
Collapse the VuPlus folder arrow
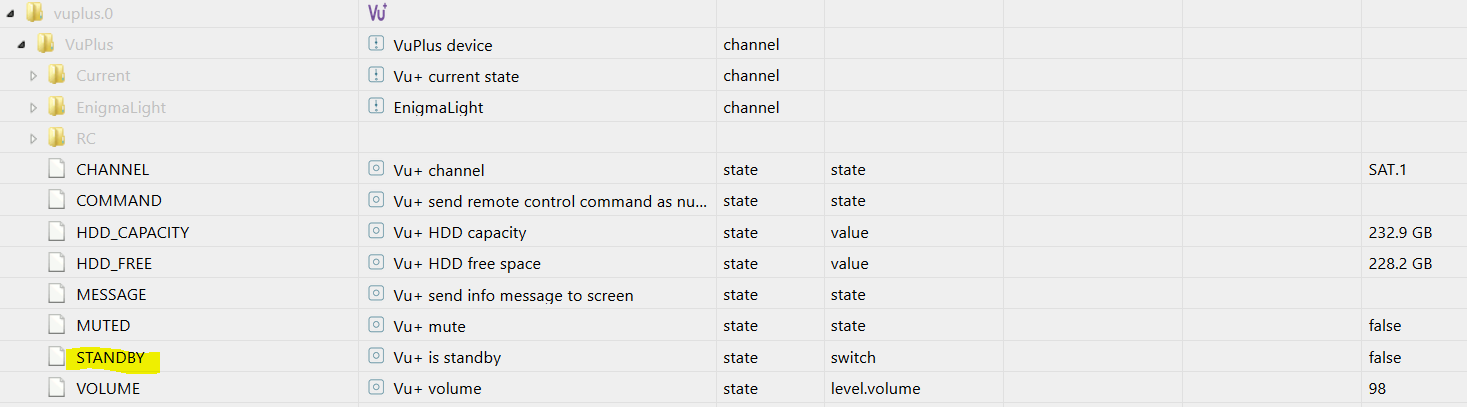pyautogui.click(x=21, y=45)
